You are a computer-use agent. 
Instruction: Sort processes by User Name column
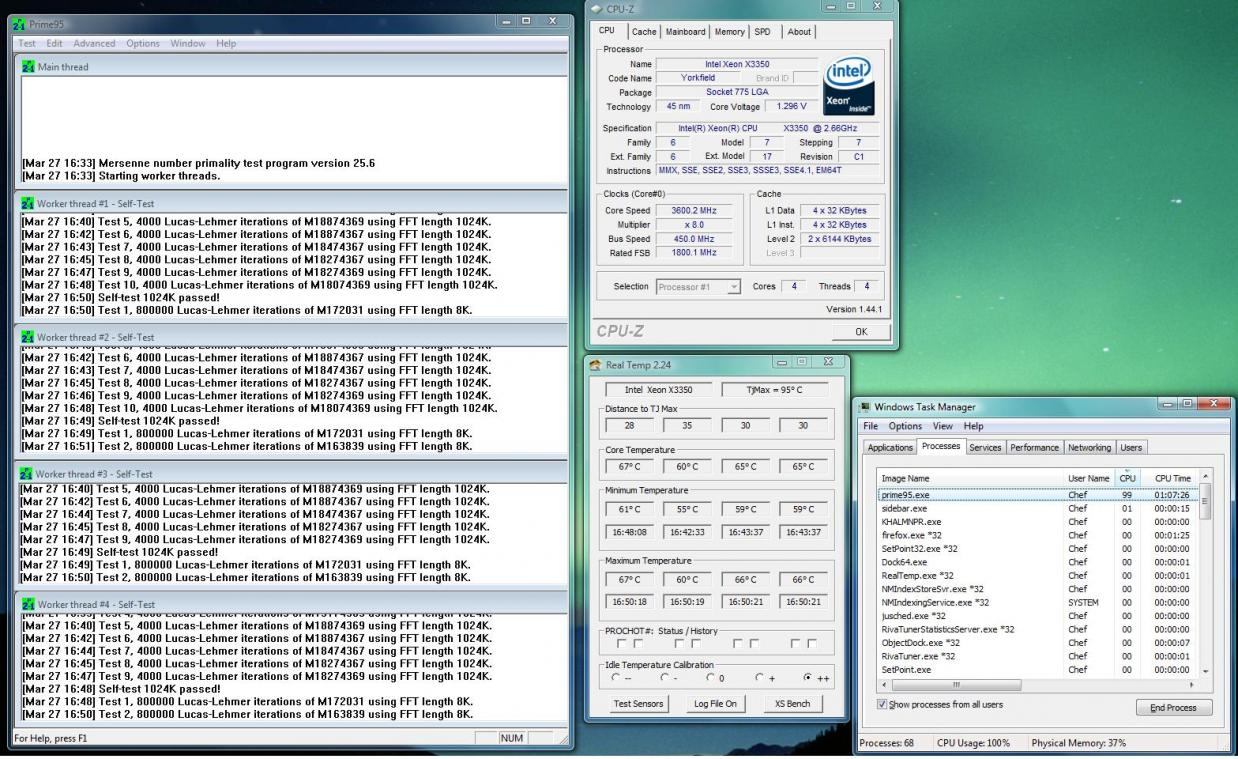pos(1089,478)
